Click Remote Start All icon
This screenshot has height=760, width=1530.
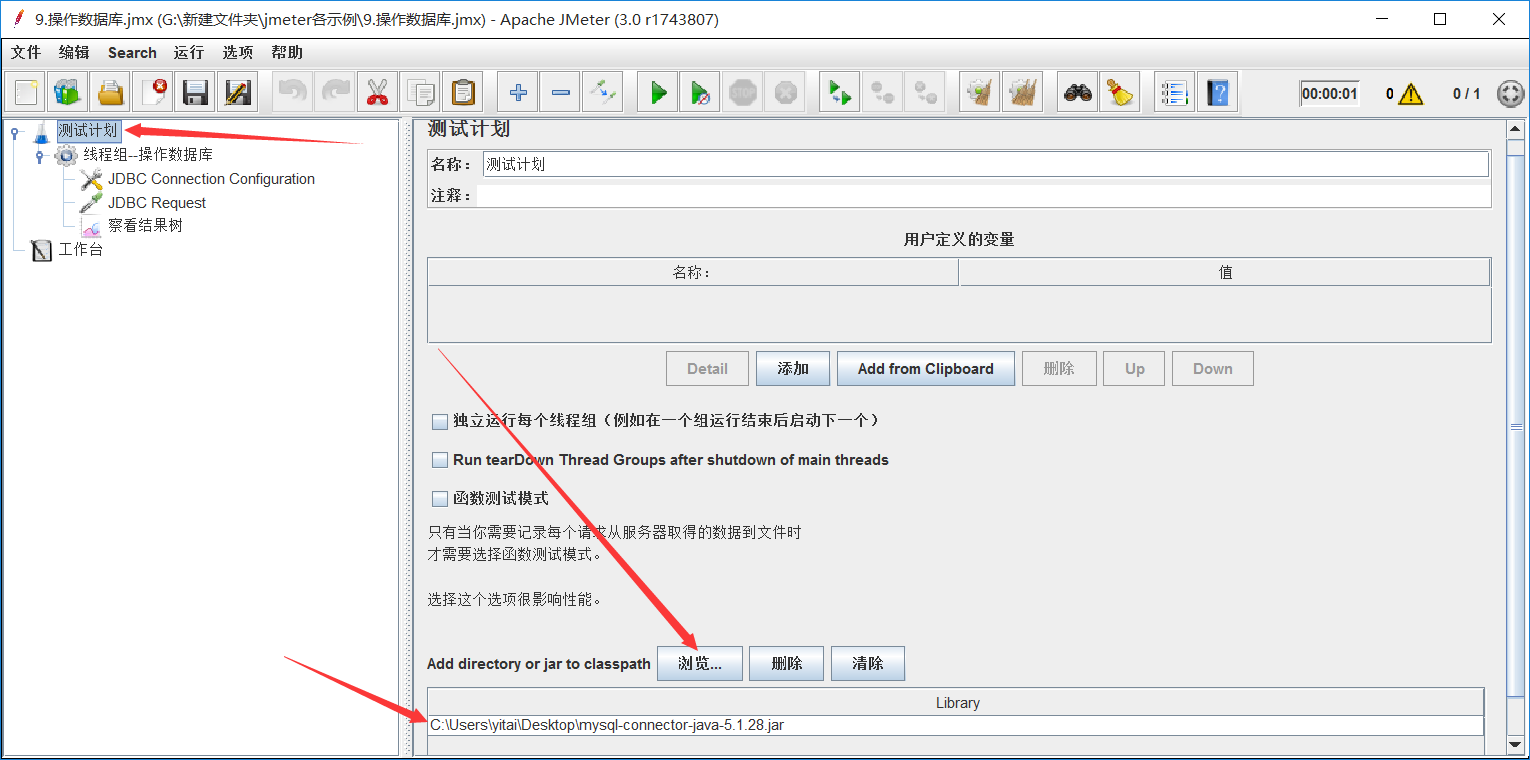coord(840,93)
